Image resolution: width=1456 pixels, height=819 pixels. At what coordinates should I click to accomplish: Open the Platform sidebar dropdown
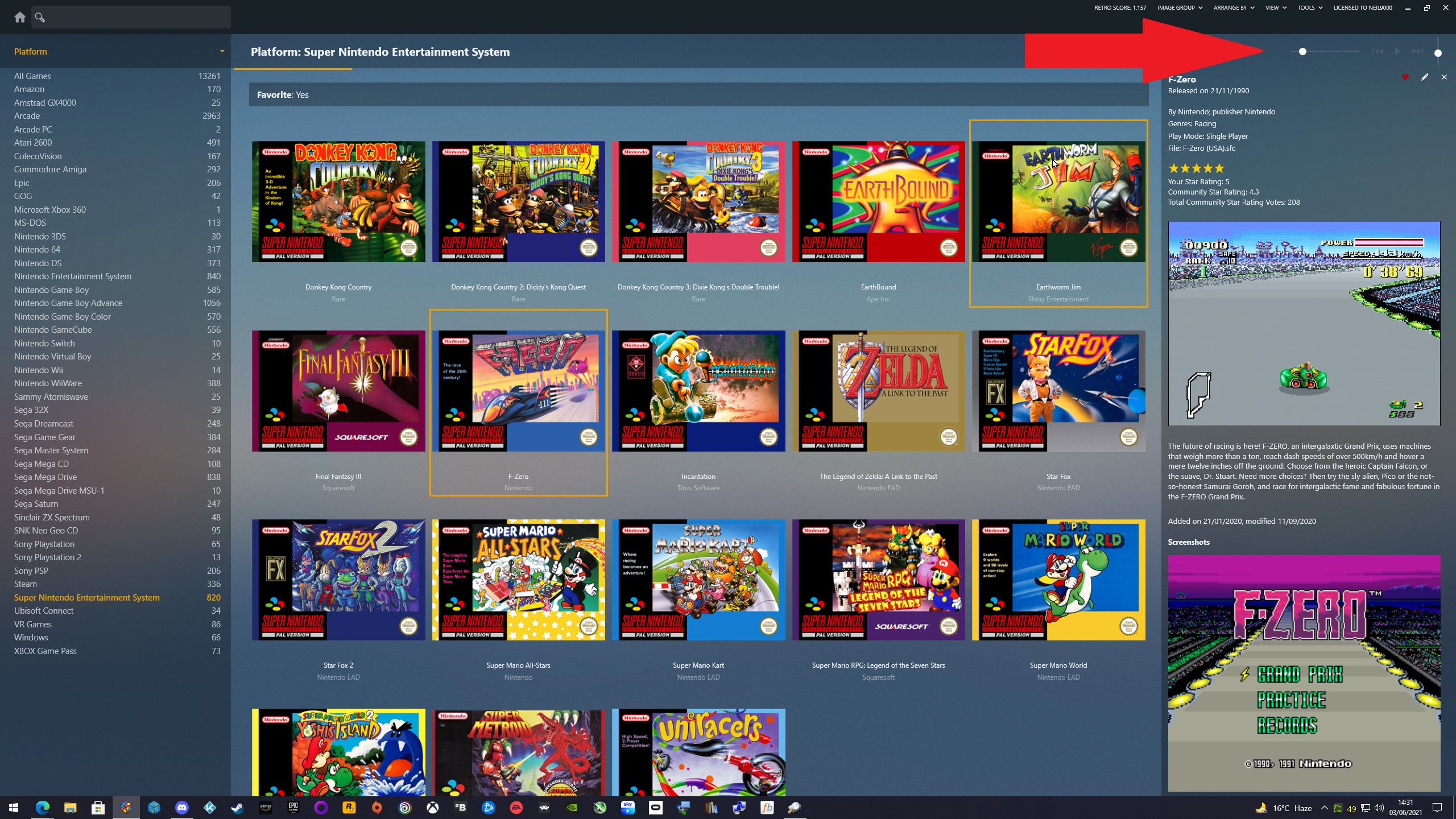tap(222, 52)
